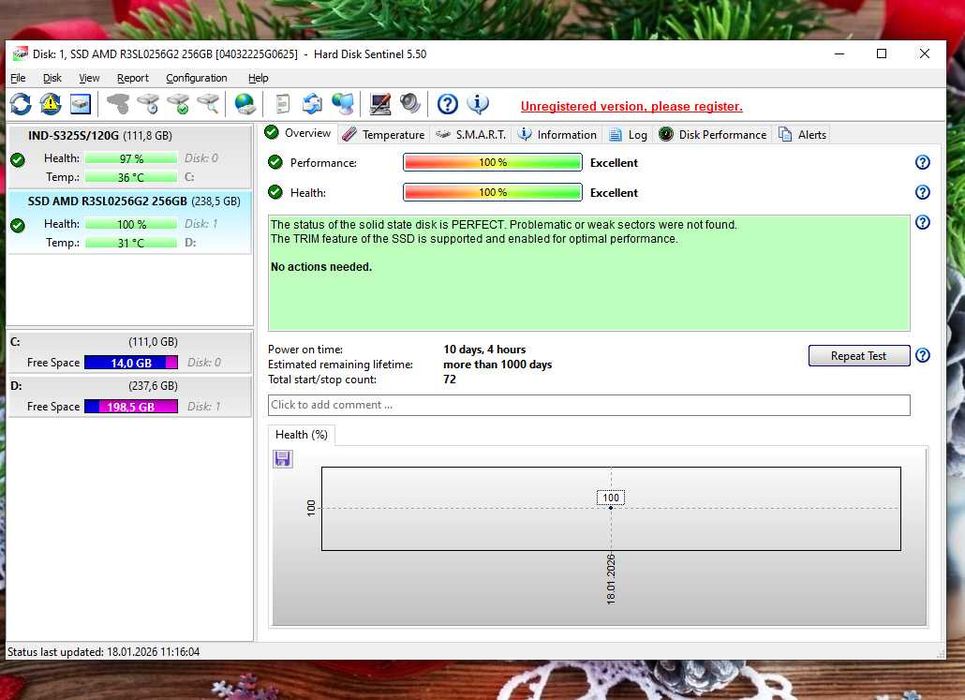This screenshot has height=700, width=965.
Task: Click the green check next to Health label
Action: pos(275,192)
